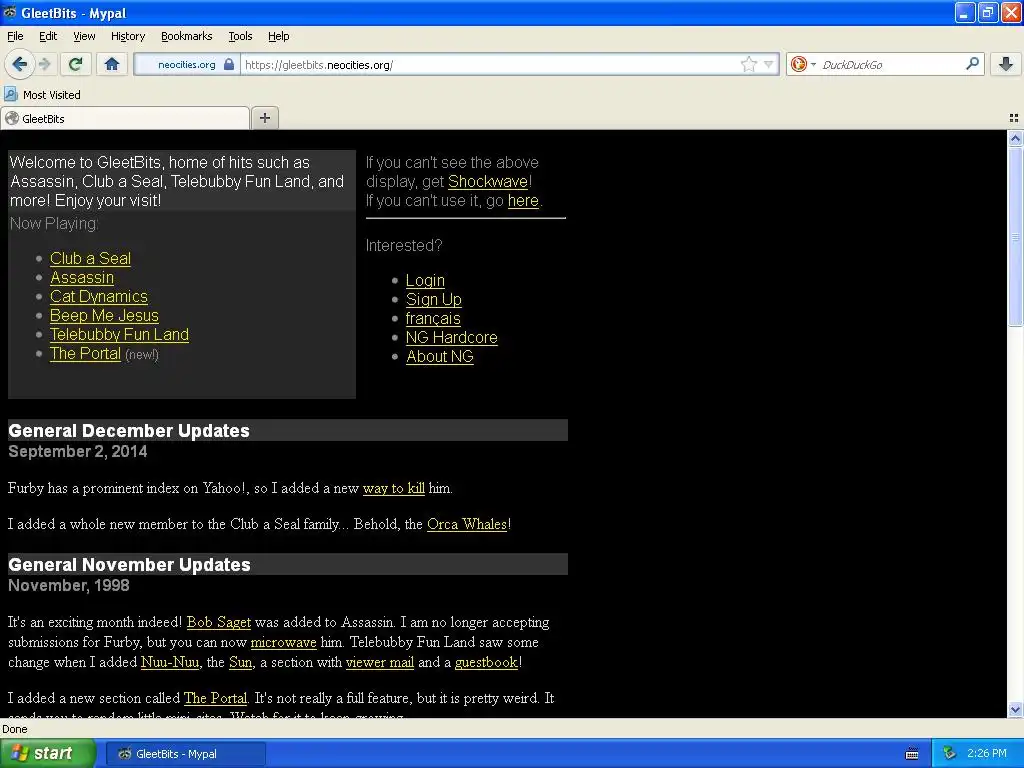Viewport: 1024px width, 768px height.
Task: Follow the viewer mail link
Action: point(379,662)
